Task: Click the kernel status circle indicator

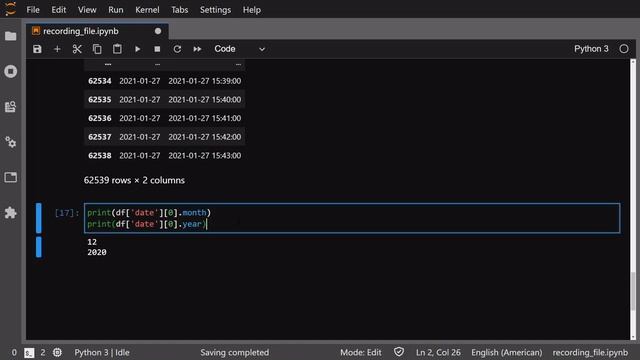Action: (x=624, y=49)
